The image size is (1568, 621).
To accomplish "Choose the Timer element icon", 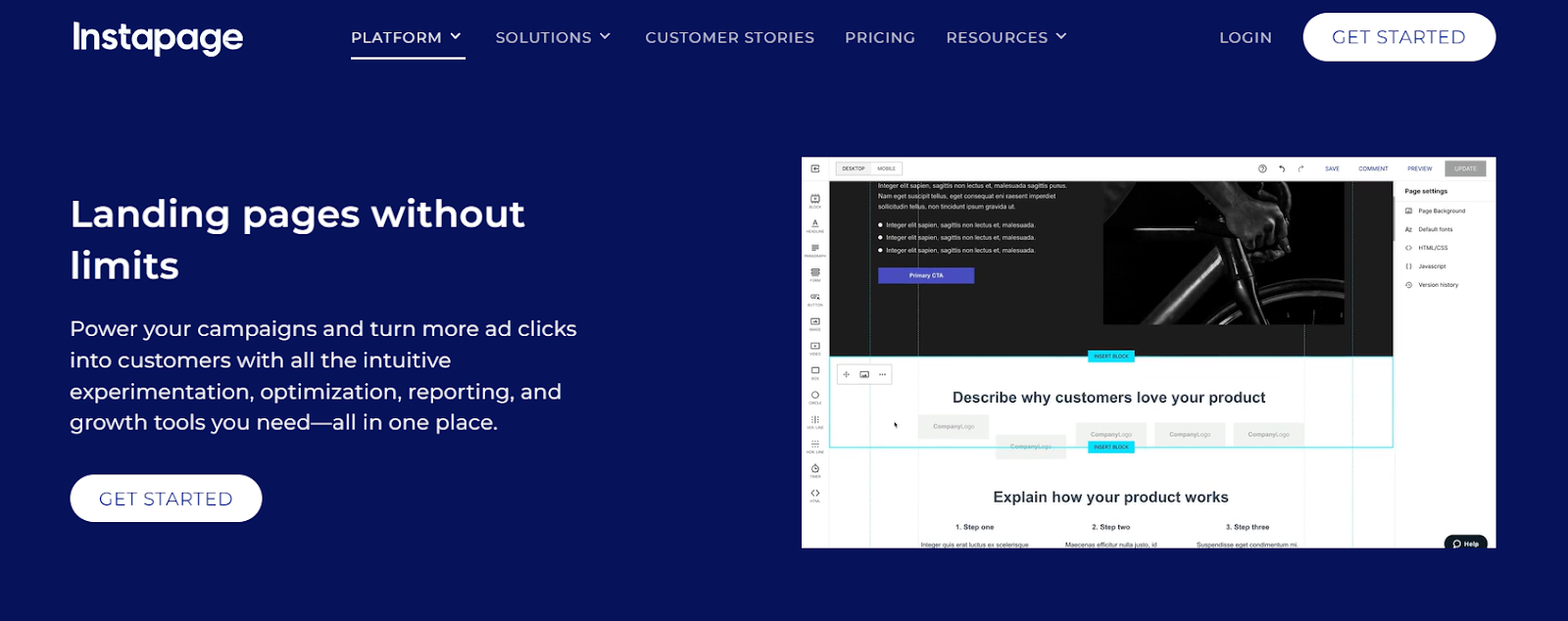I will (x=814, y=469).
